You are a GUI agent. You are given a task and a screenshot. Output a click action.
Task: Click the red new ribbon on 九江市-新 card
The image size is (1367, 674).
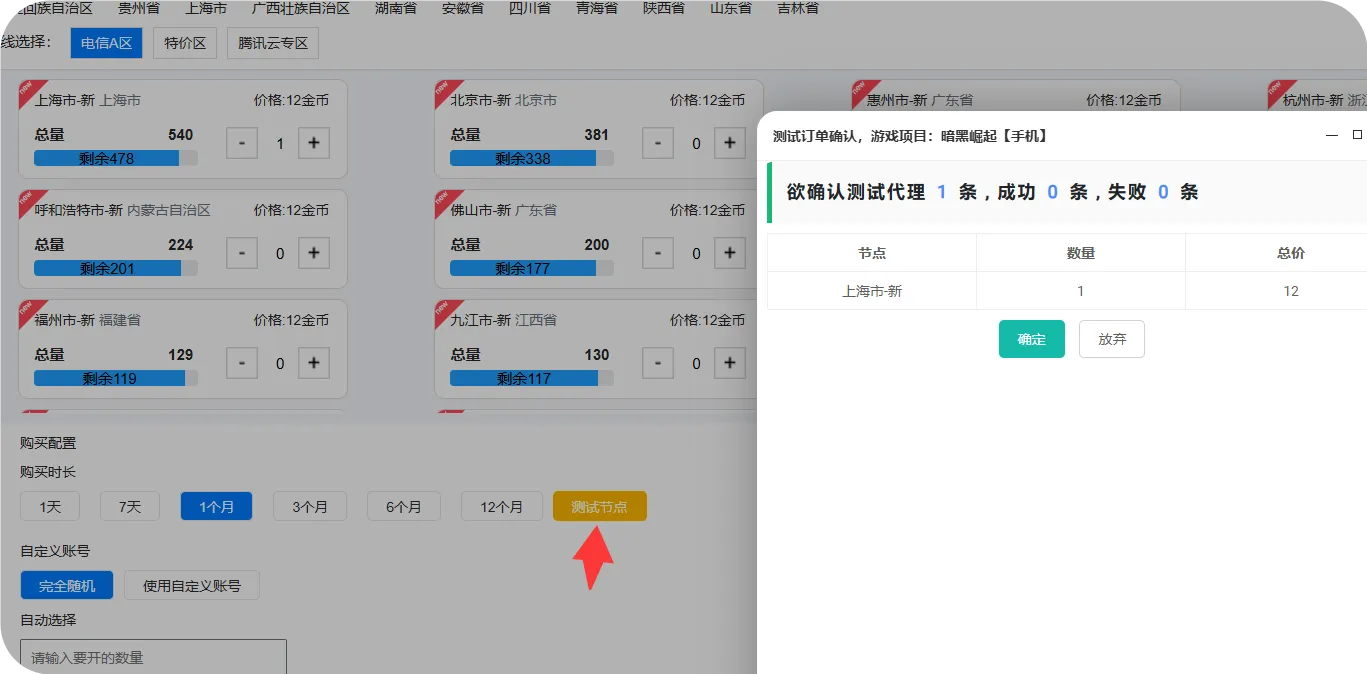[x=446, y=311]
